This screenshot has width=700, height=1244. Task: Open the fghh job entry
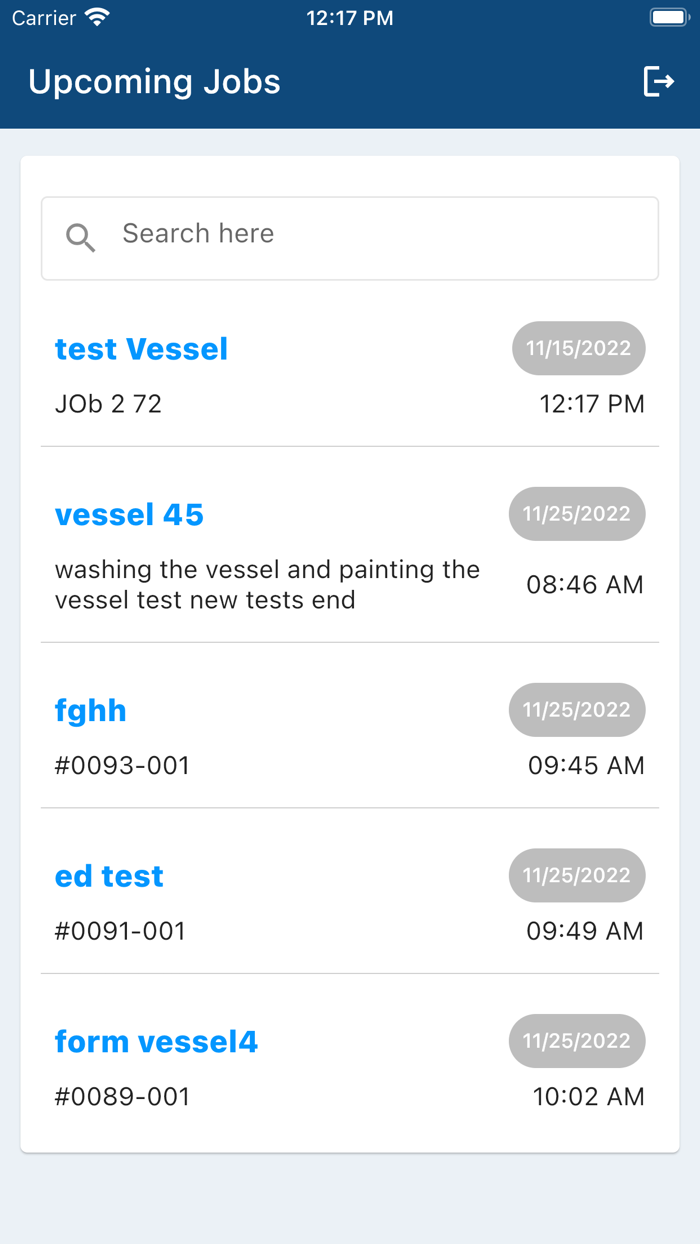(x=90, y=711)
